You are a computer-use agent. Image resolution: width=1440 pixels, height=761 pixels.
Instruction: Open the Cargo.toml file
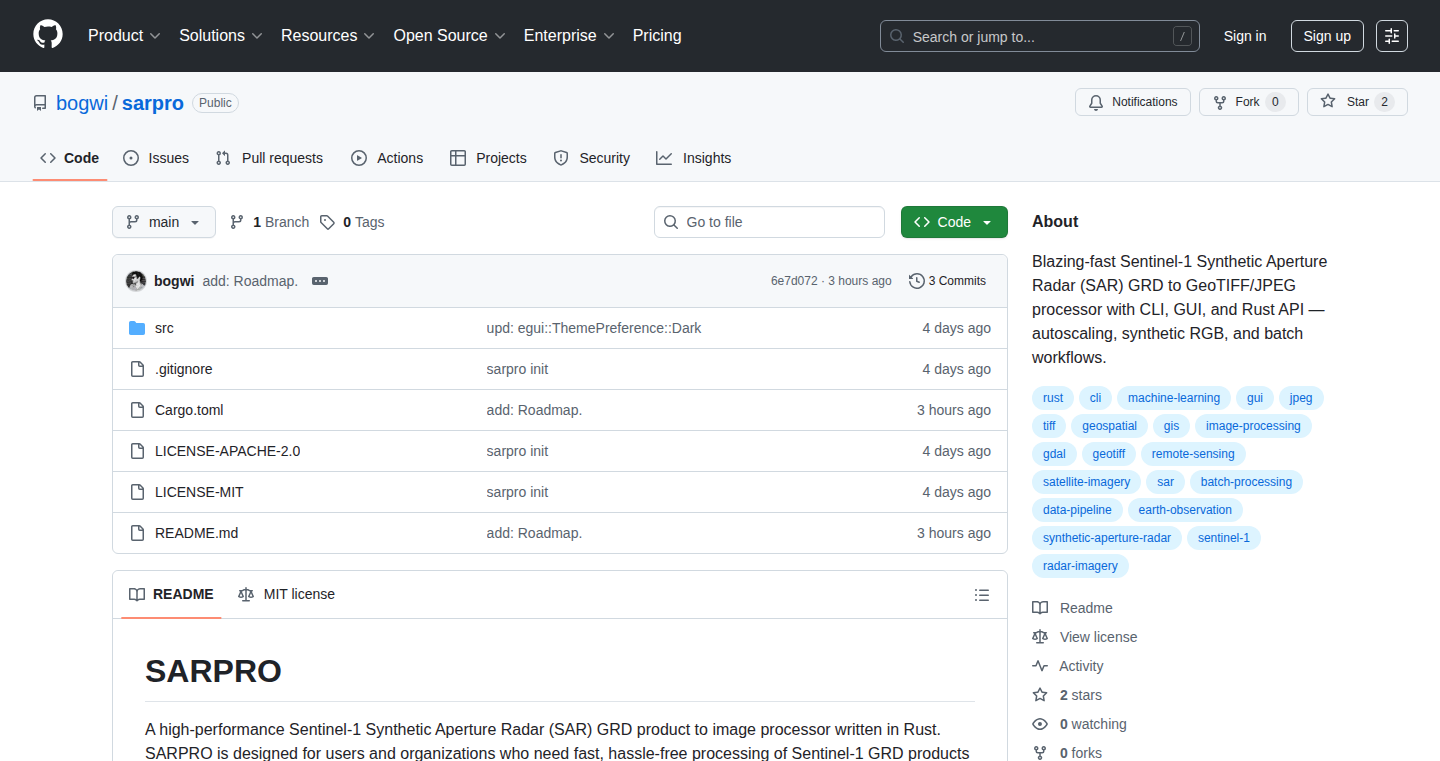click(x=189, y=410)
